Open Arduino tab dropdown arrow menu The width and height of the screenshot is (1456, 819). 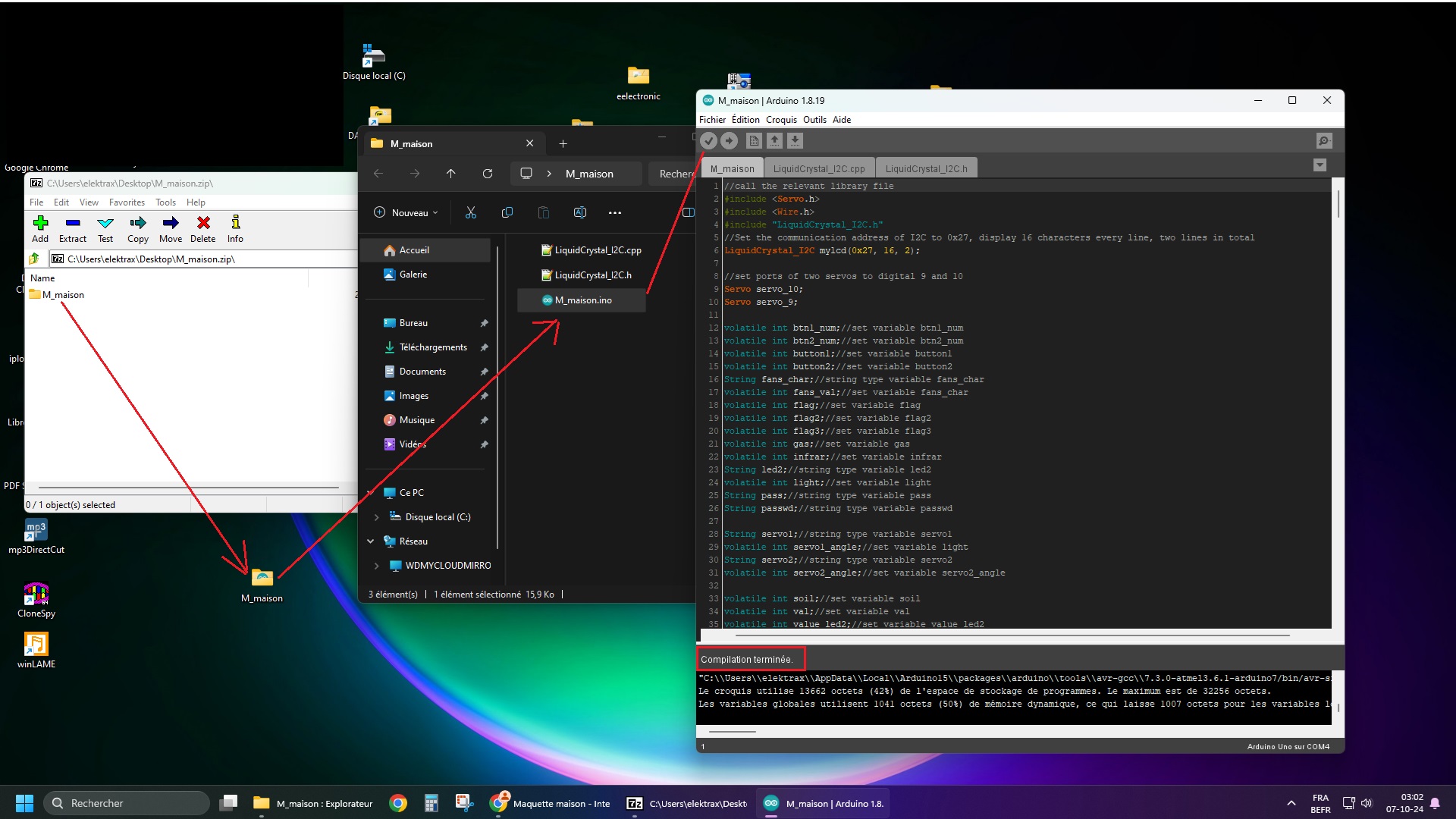pos(1319,165)
